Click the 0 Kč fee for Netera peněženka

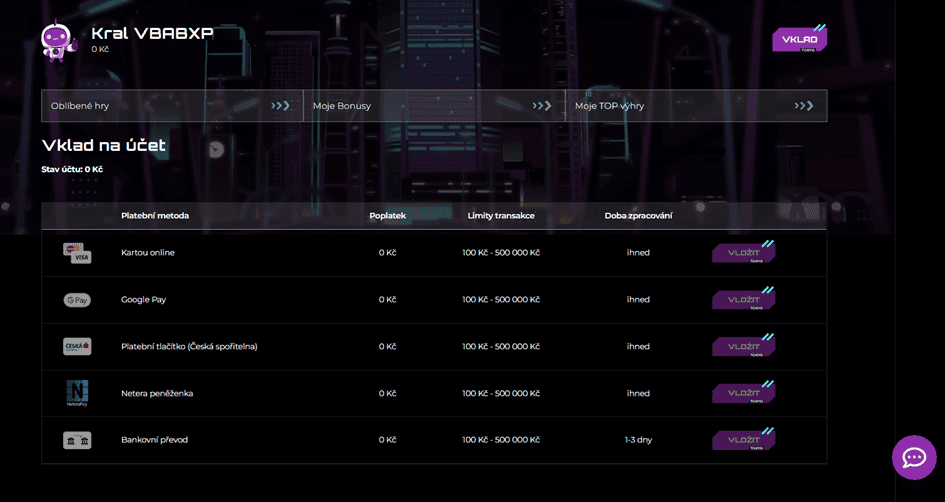[x=388, y=393]
